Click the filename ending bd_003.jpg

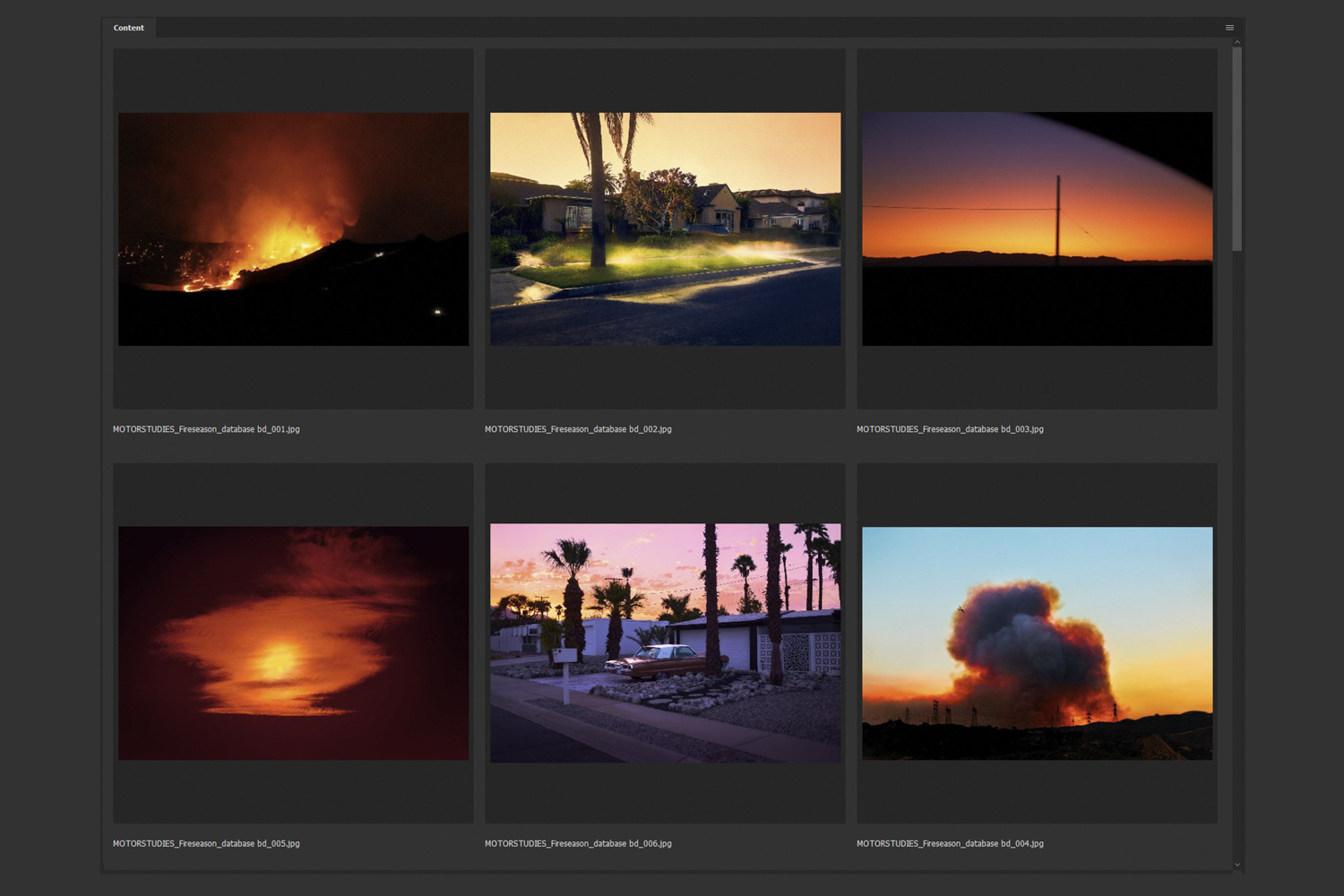[x=950, y=429]
